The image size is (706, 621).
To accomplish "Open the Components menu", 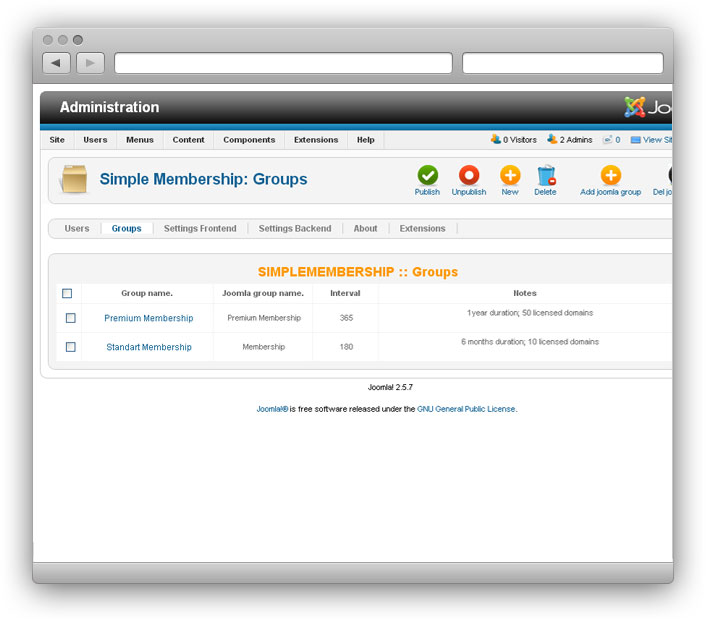I will pyautogui.click(x=249, y=140).
